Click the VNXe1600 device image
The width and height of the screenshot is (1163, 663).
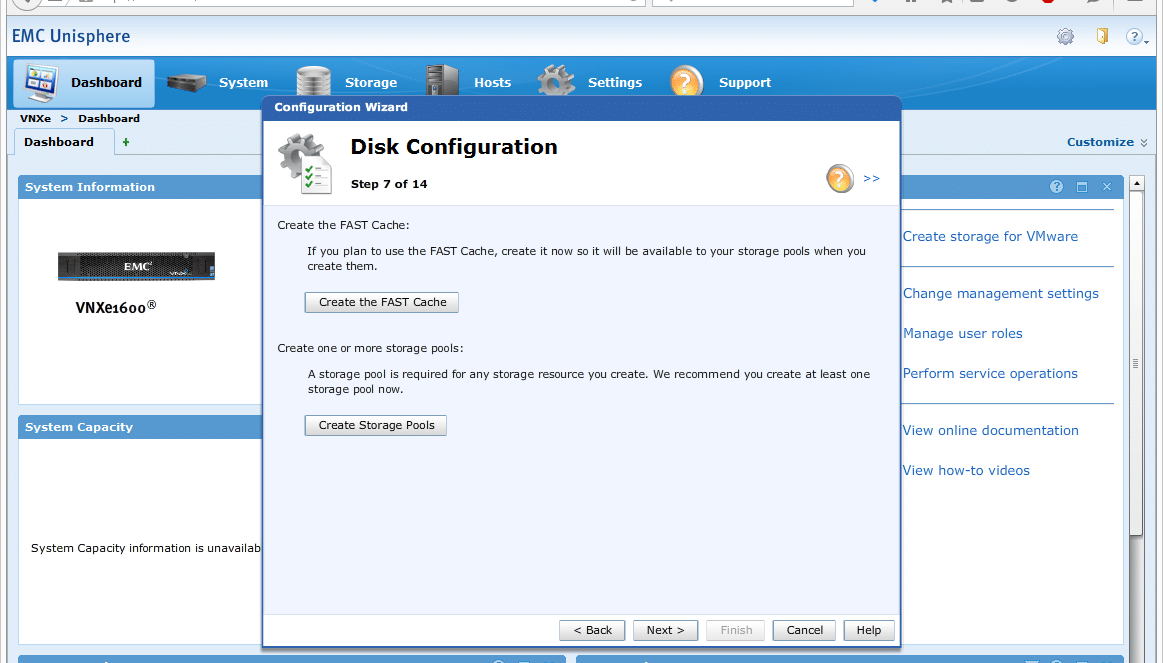136,266
